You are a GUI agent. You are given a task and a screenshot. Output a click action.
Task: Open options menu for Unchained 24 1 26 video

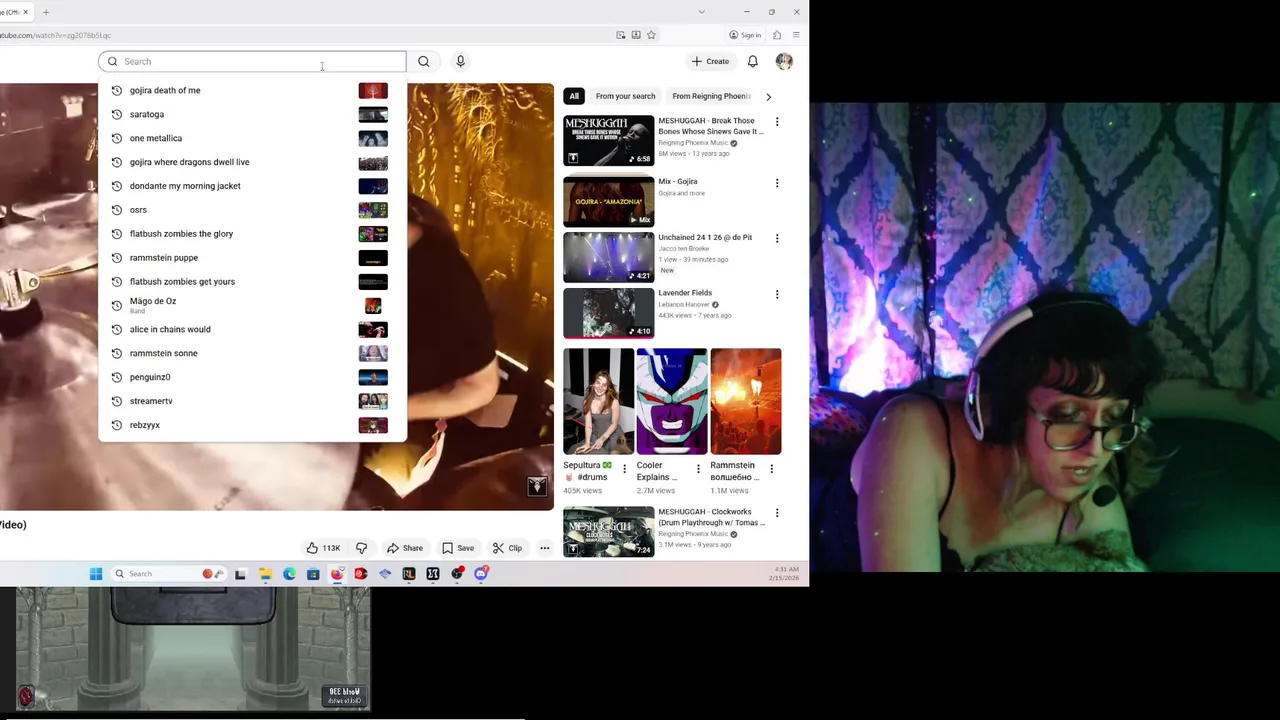coord(777,238)
